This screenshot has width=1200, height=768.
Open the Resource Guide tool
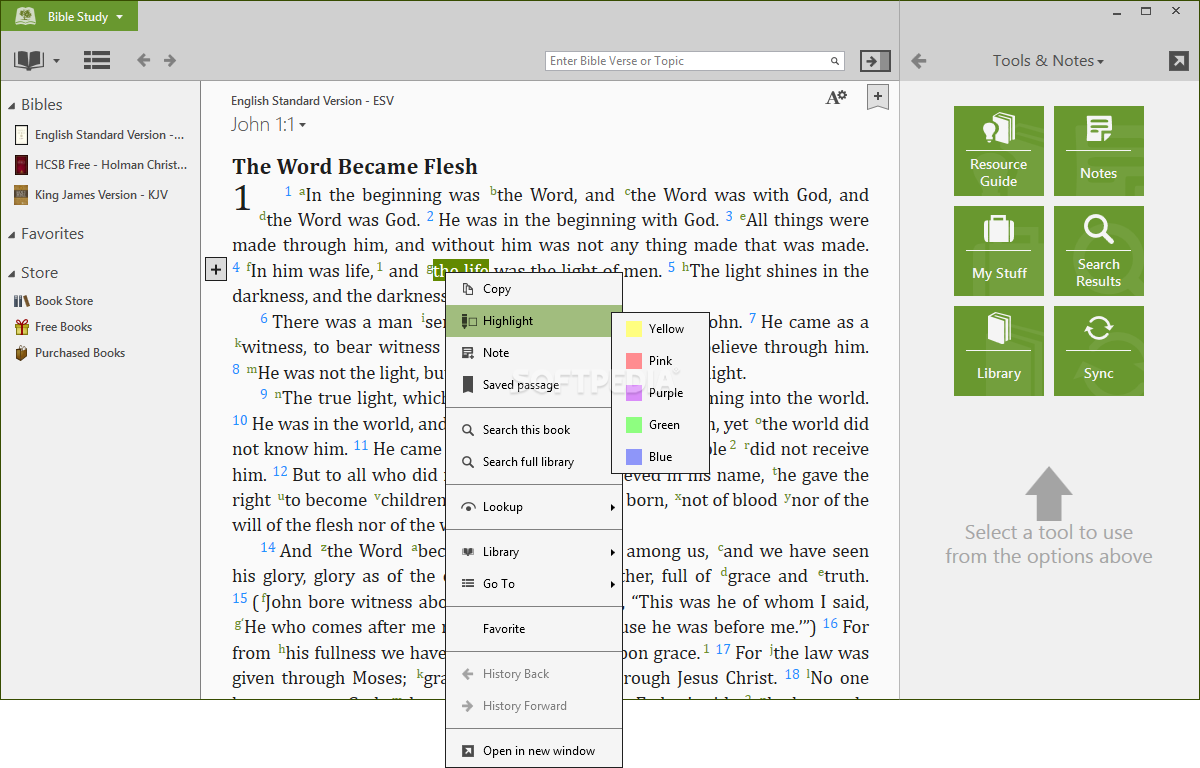pyautogui.click(x=998, y=151)
